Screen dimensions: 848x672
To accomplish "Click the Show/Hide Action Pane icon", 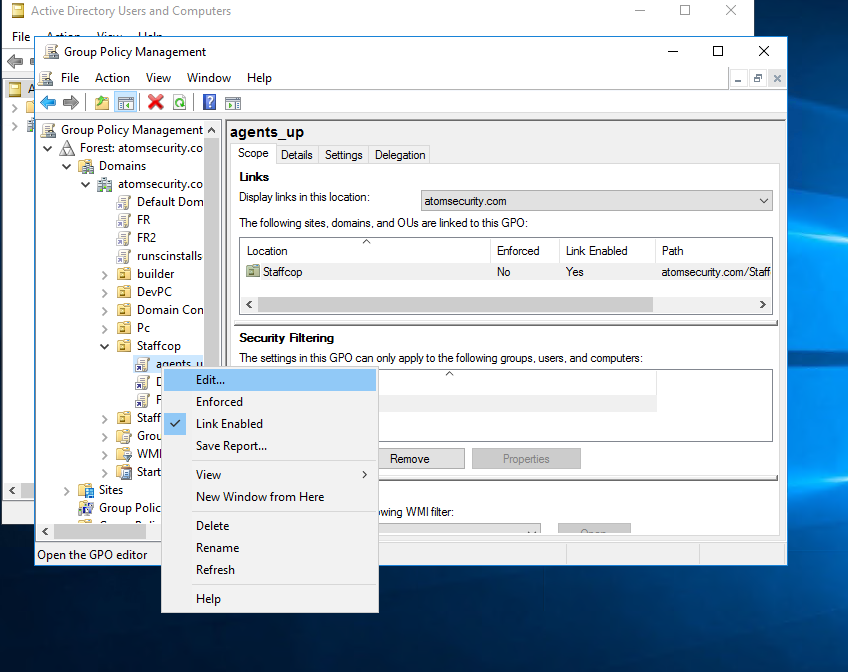I will click(x=233, y=102).
